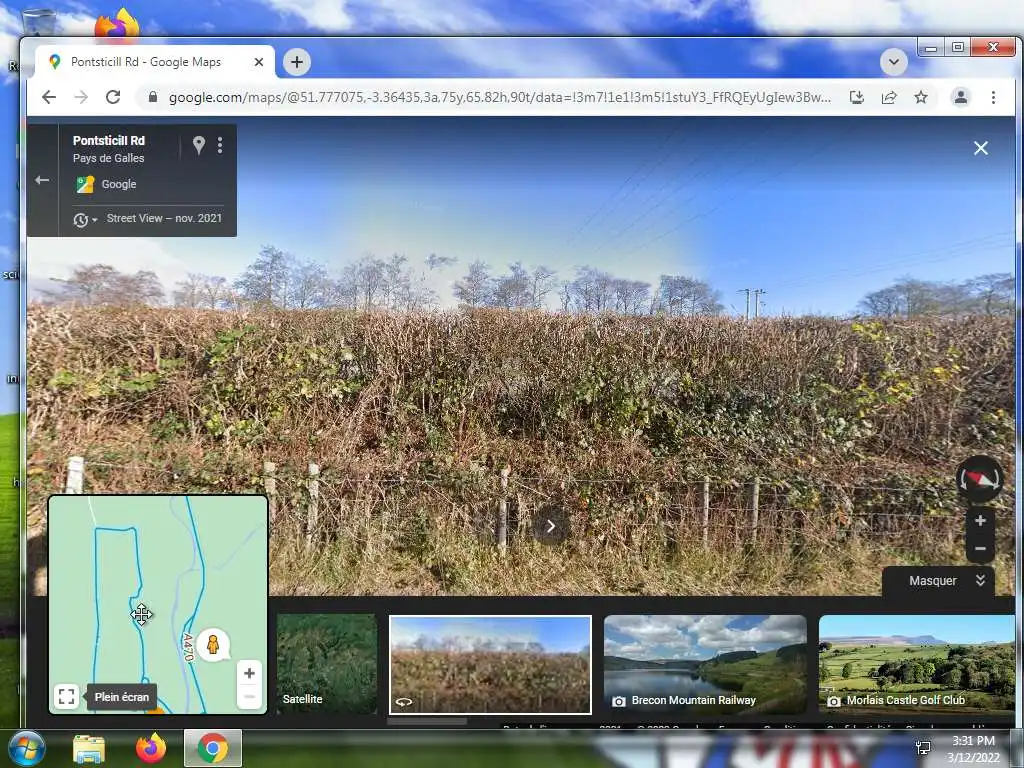Click the browser forward arrow
The image size is (1024, 768).
tap(81, 97)
